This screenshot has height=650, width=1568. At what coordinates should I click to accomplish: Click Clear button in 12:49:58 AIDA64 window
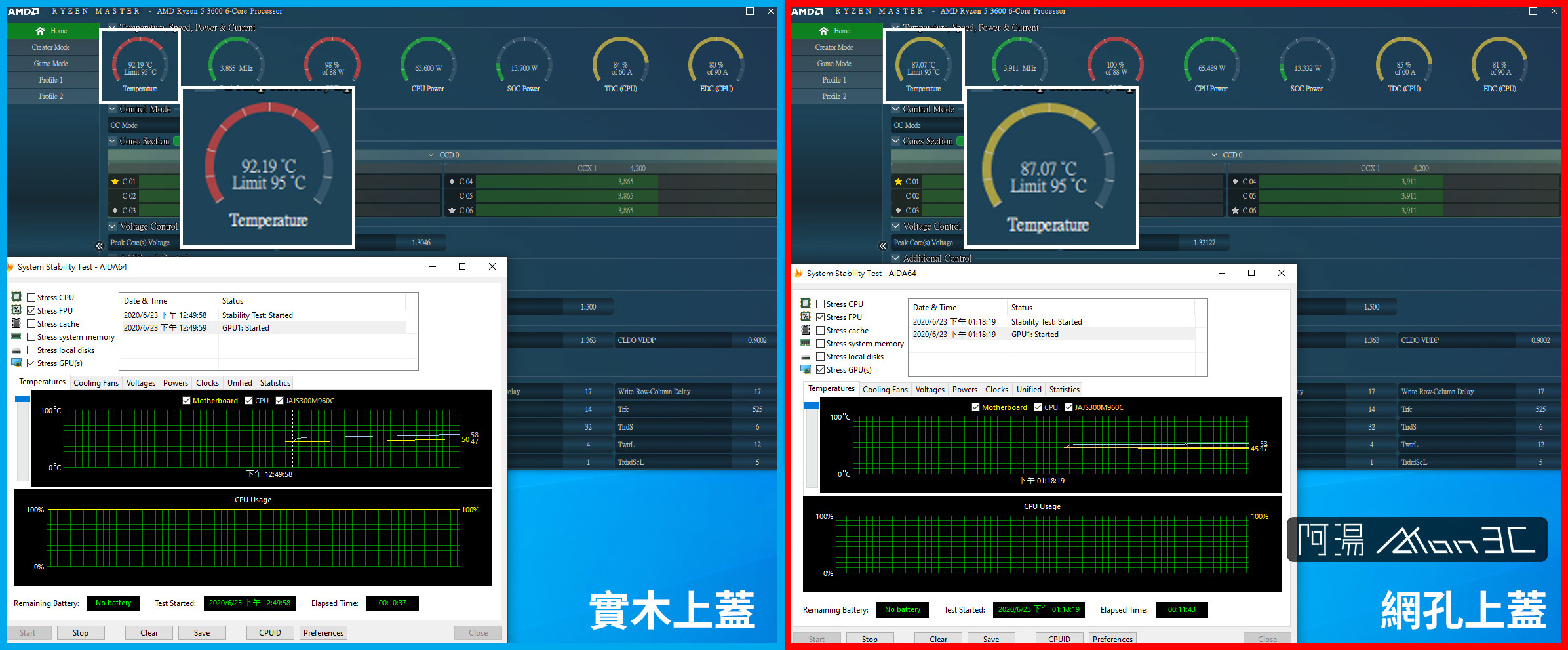tap(149, 633)
